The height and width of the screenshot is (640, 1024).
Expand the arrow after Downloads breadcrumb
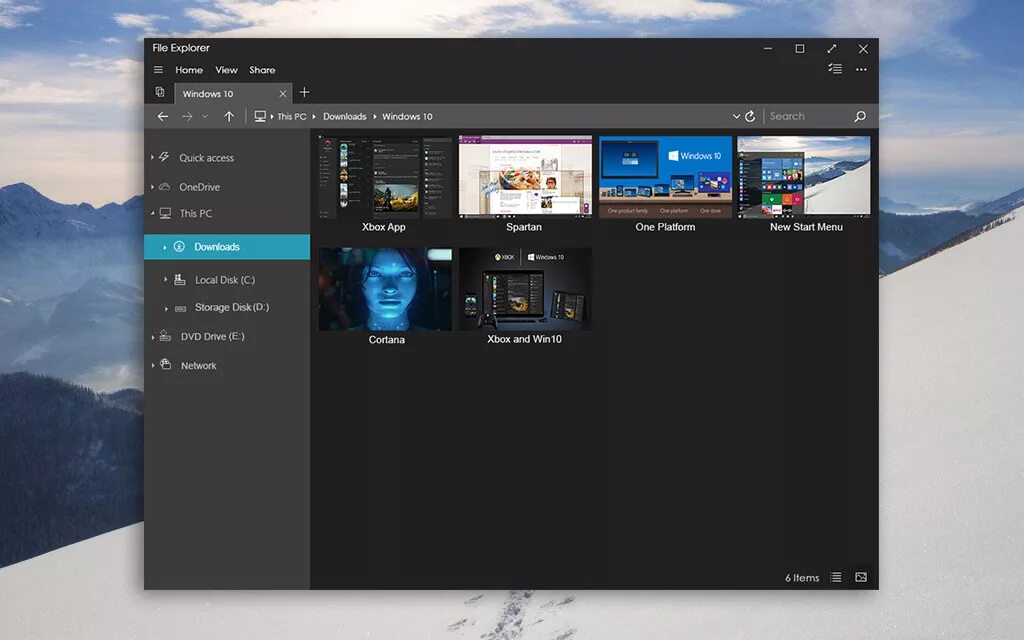[374, 116]
